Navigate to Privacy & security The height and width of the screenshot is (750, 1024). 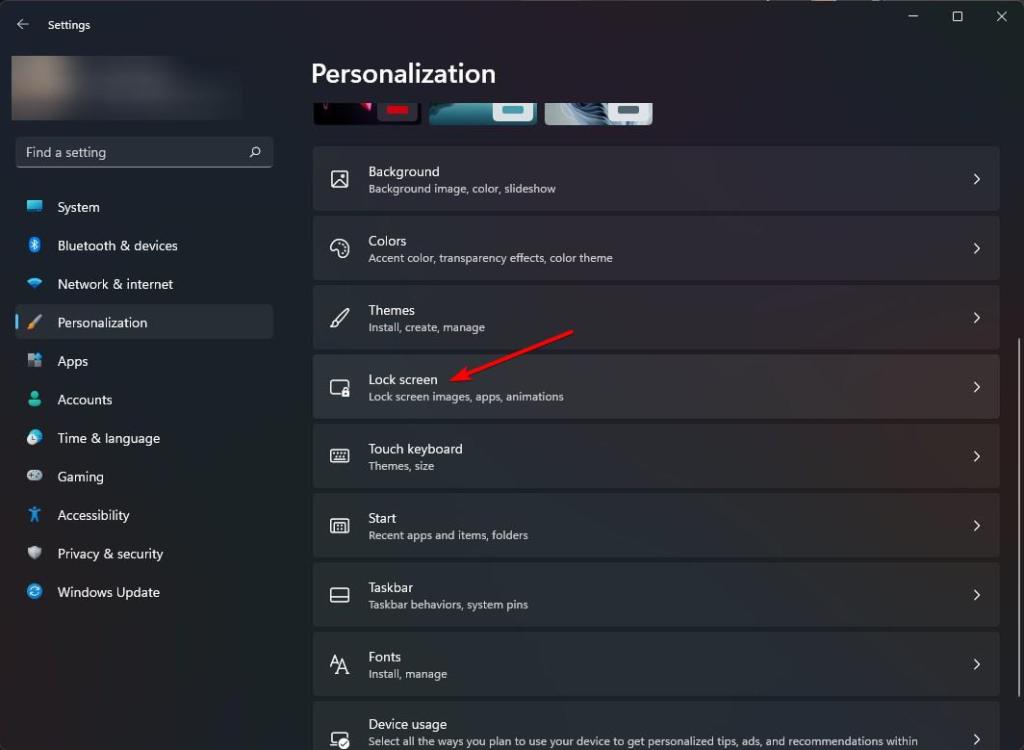(x=144, y=553)
